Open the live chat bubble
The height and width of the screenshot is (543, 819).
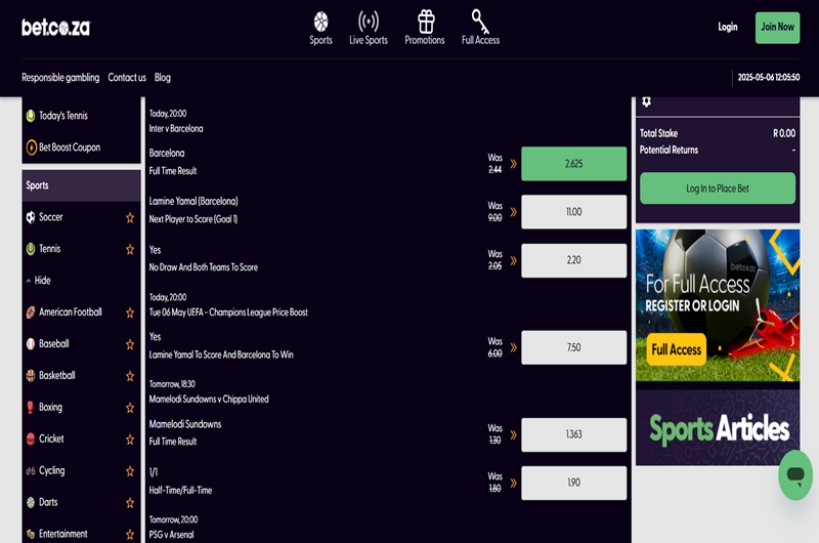(795, 475)
